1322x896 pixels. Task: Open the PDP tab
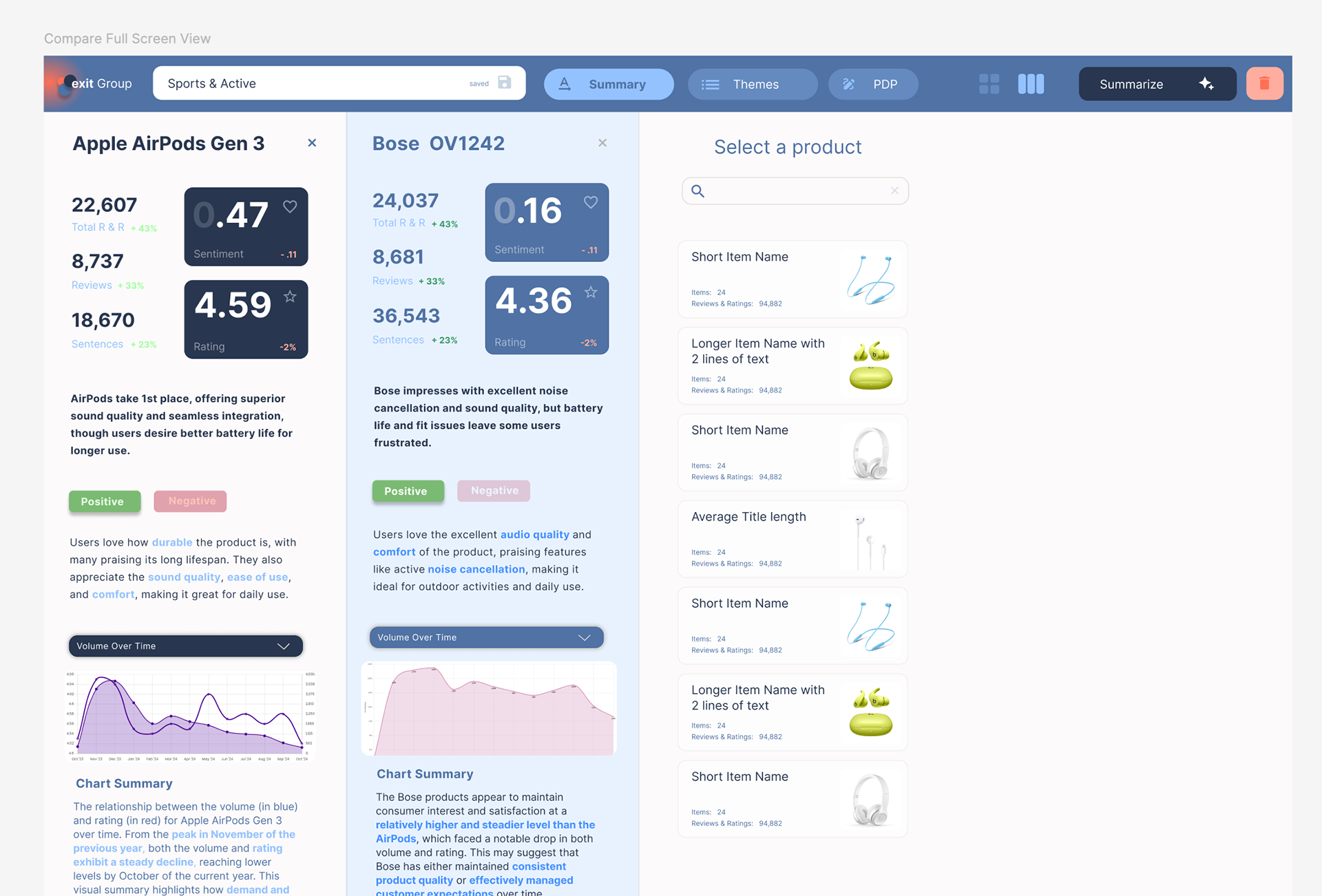[x=873, y=84]
